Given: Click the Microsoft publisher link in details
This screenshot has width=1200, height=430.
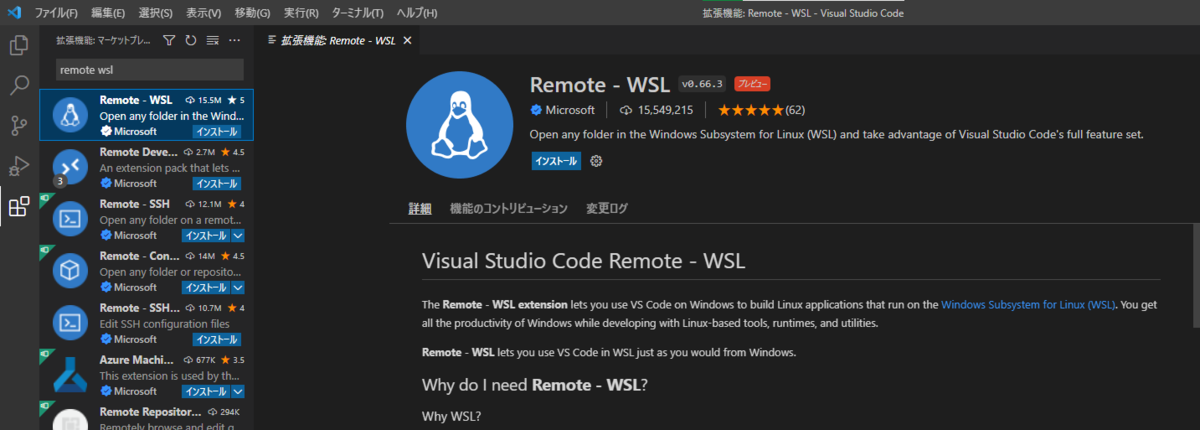Looking at the screenshot, I should (570, 110).
